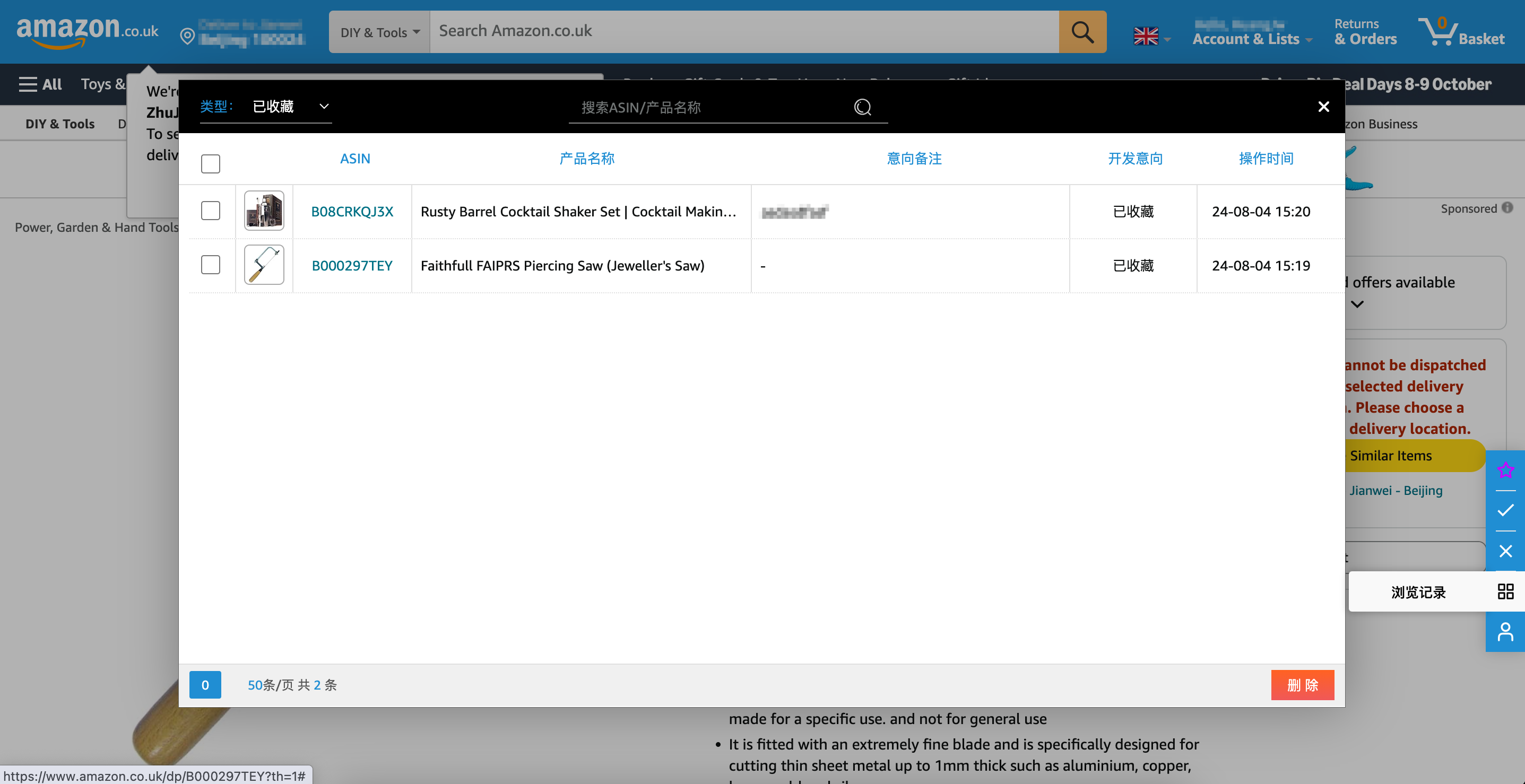This screenshot has width=1525, height=784.
Task: Click the Cocktail Shaker Set product thumbnail
Action: tap(264, 211)
